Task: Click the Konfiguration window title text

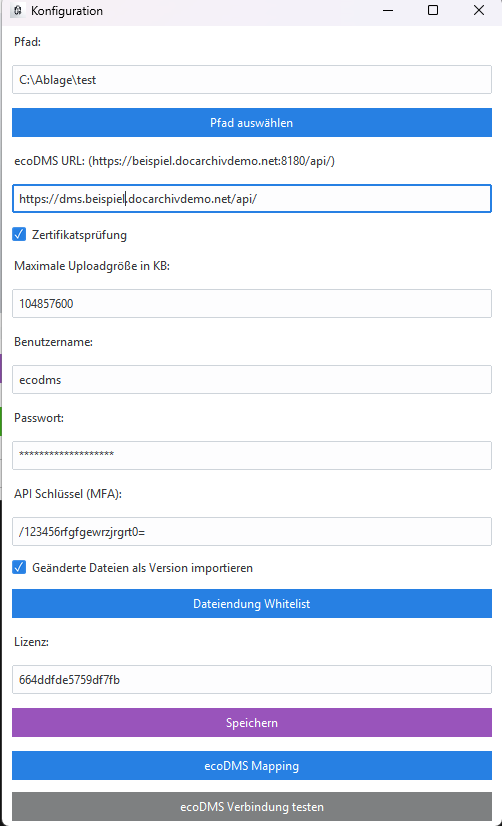Action: pyautogui.click(x=67, y=11)
